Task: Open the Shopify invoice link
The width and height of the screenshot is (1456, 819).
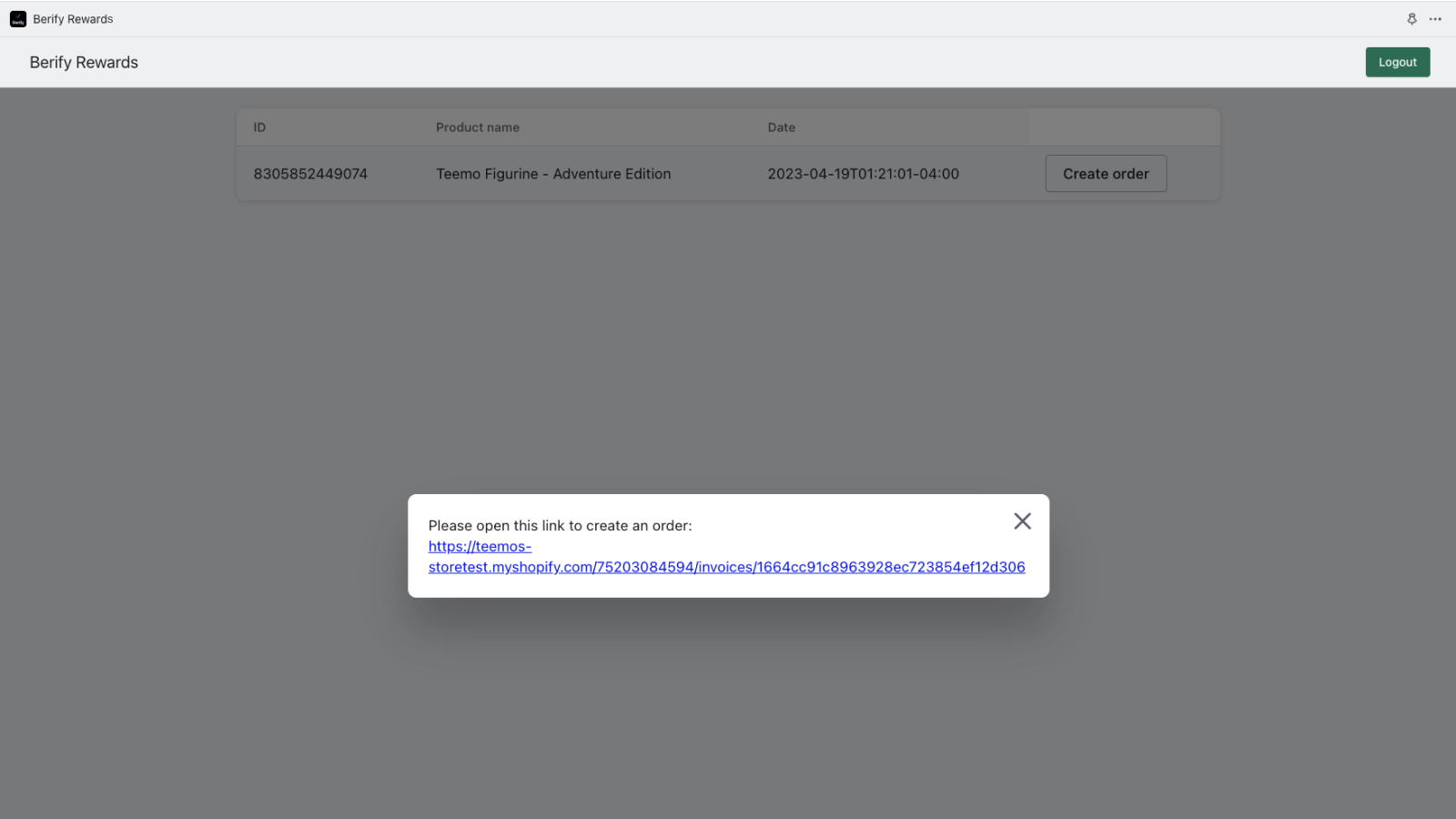Action: (x=726, y=557)
